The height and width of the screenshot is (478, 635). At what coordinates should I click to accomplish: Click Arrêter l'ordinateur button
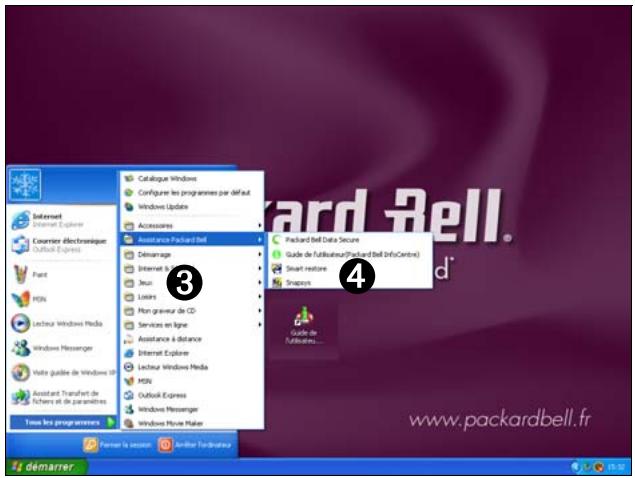(x=195, y=445)
